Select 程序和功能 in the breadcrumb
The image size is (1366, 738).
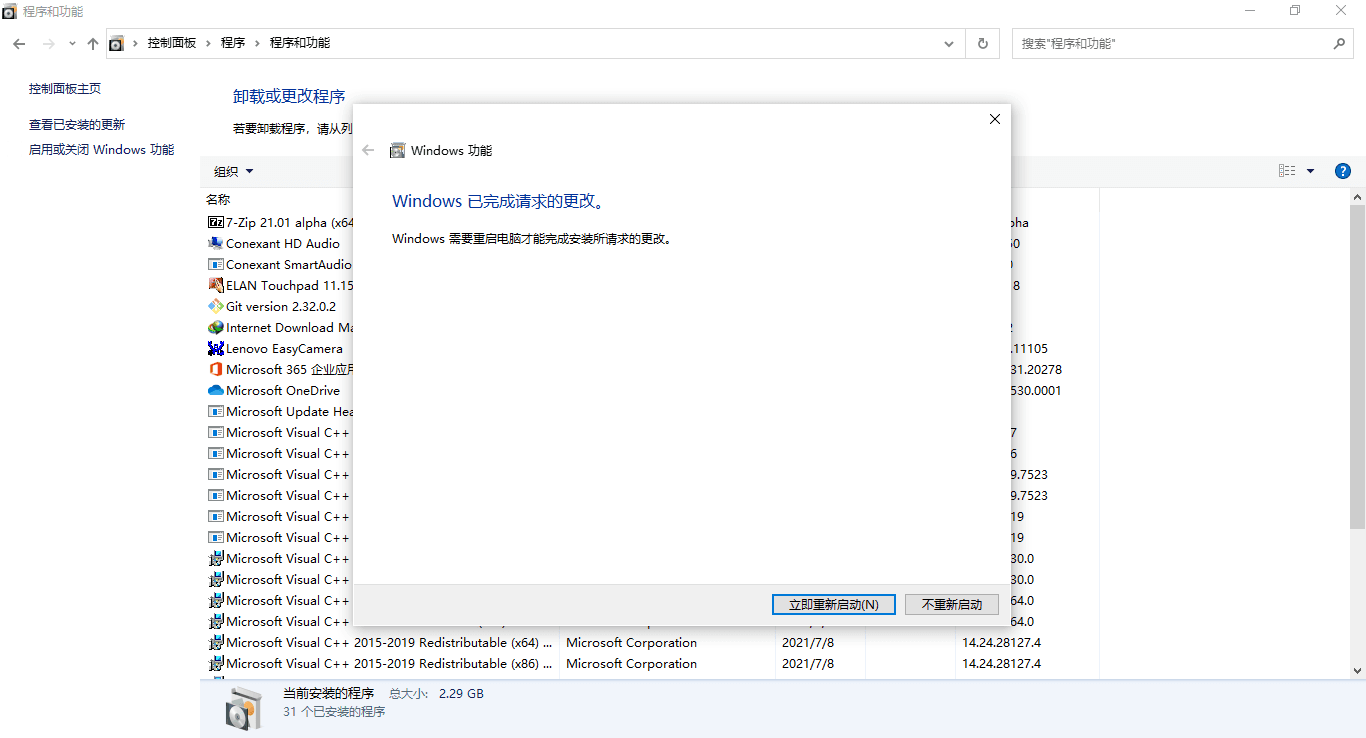tap(300, 43)
